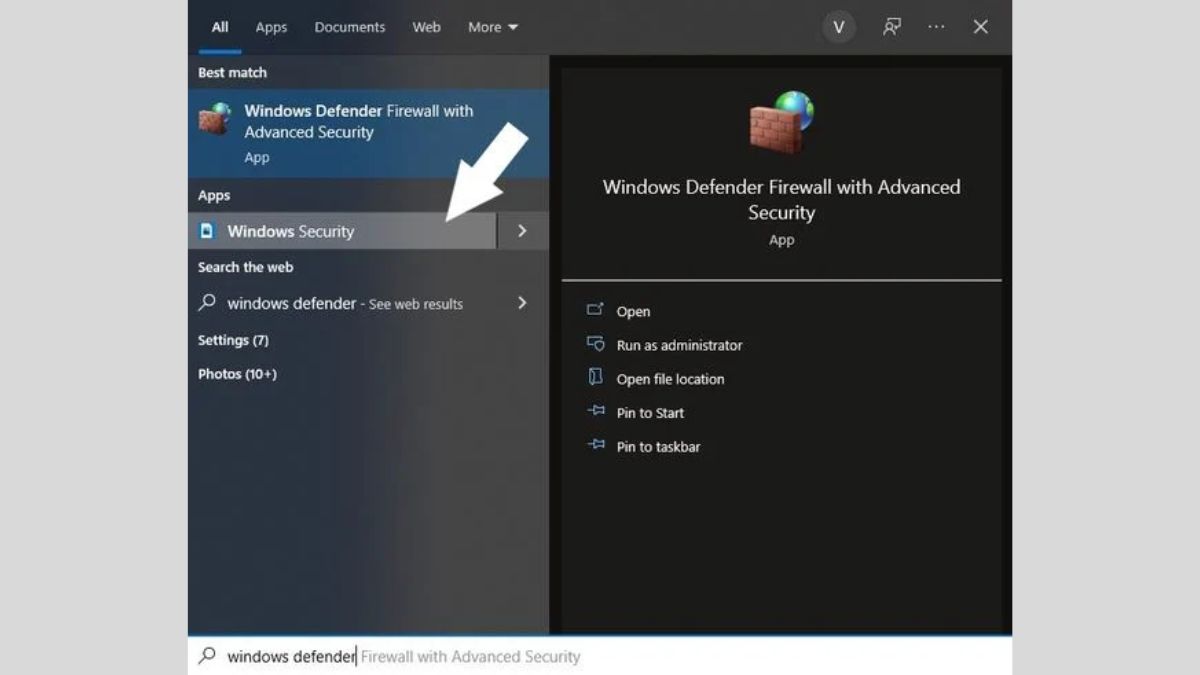Click the Windows Security shield icon

207,231
